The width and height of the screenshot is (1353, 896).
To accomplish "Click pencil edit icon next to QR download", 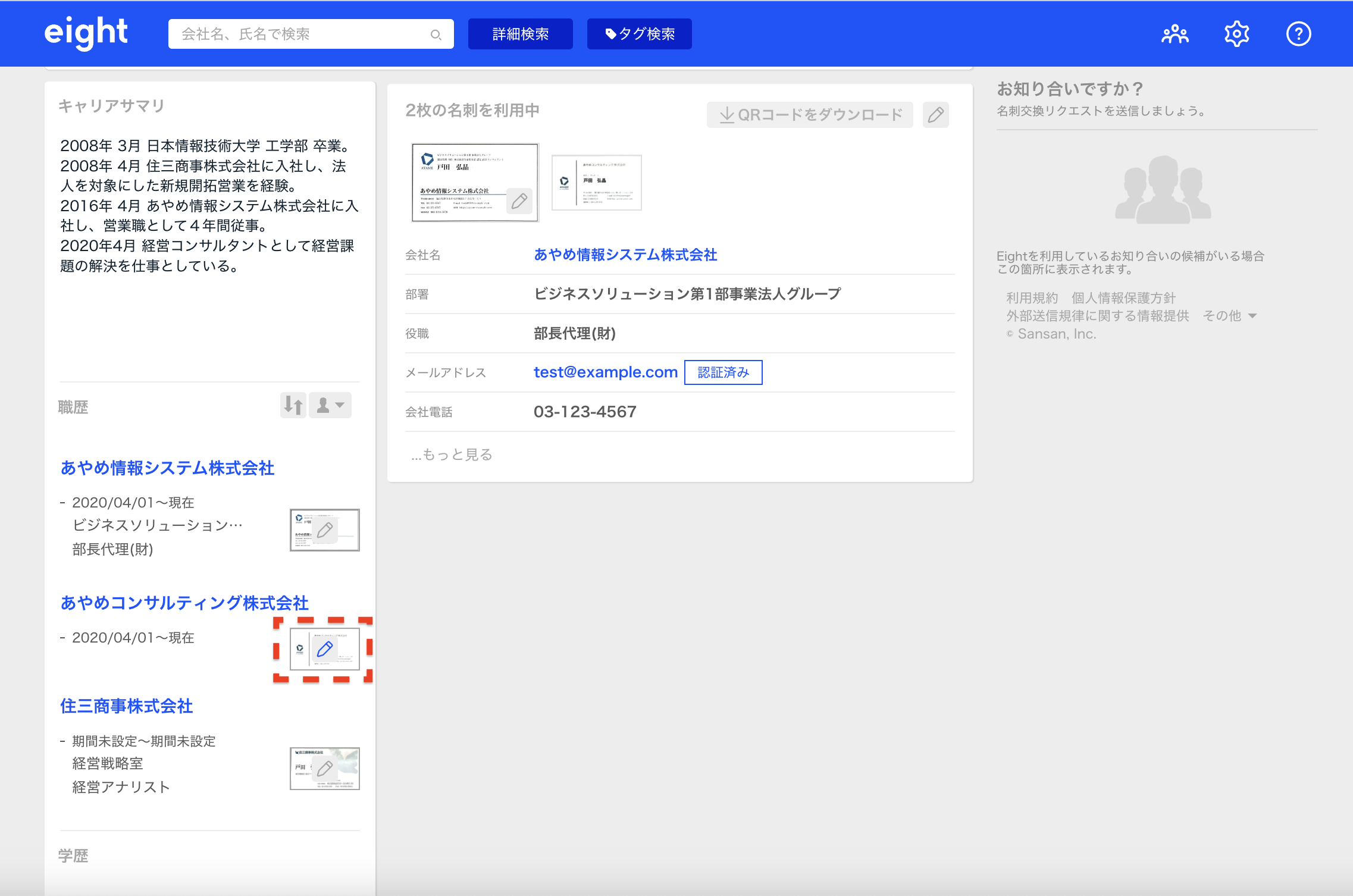I will point(936,114).
